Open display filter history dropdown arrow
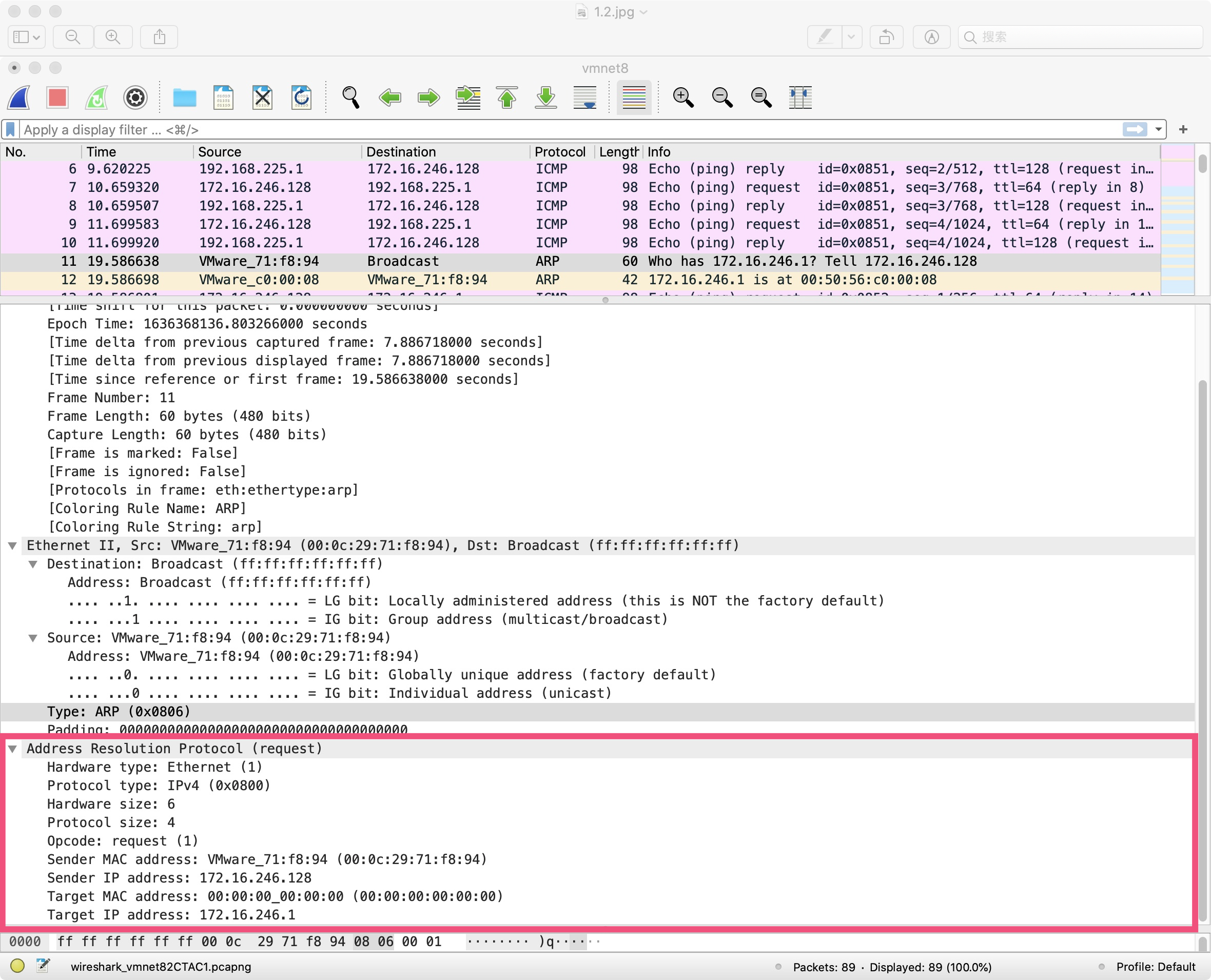This screenshot has width=1211, height=980. [1159, 130]
